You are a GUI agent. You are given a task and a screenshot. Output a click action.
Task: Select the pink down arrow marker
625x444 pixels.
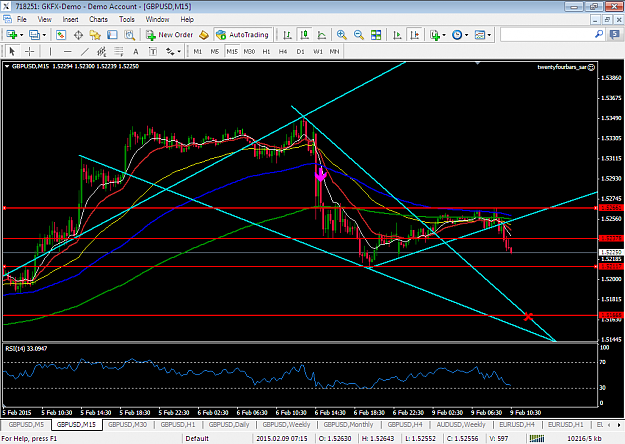(320, 174)
